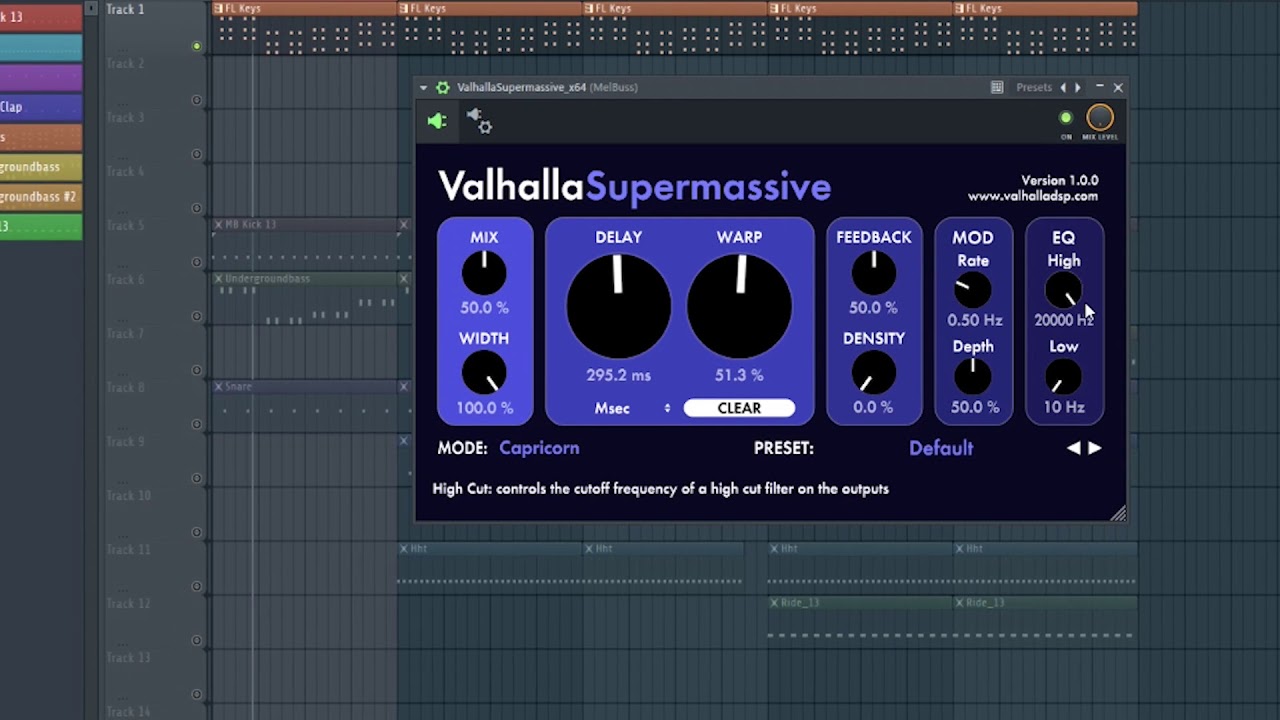Screen dimensions: 1280x720
Task: Show the plugin editor with green plug icon
Action: click(437, 121)
